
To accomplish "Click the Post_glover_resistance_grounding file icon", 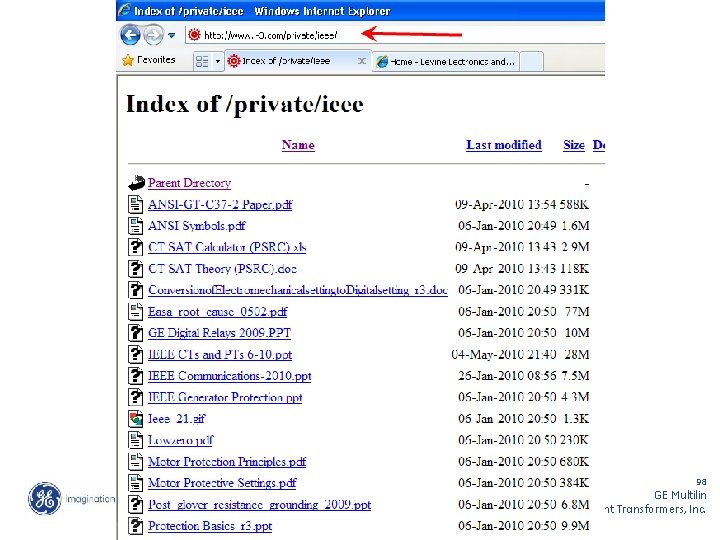I will pos(135,504).
